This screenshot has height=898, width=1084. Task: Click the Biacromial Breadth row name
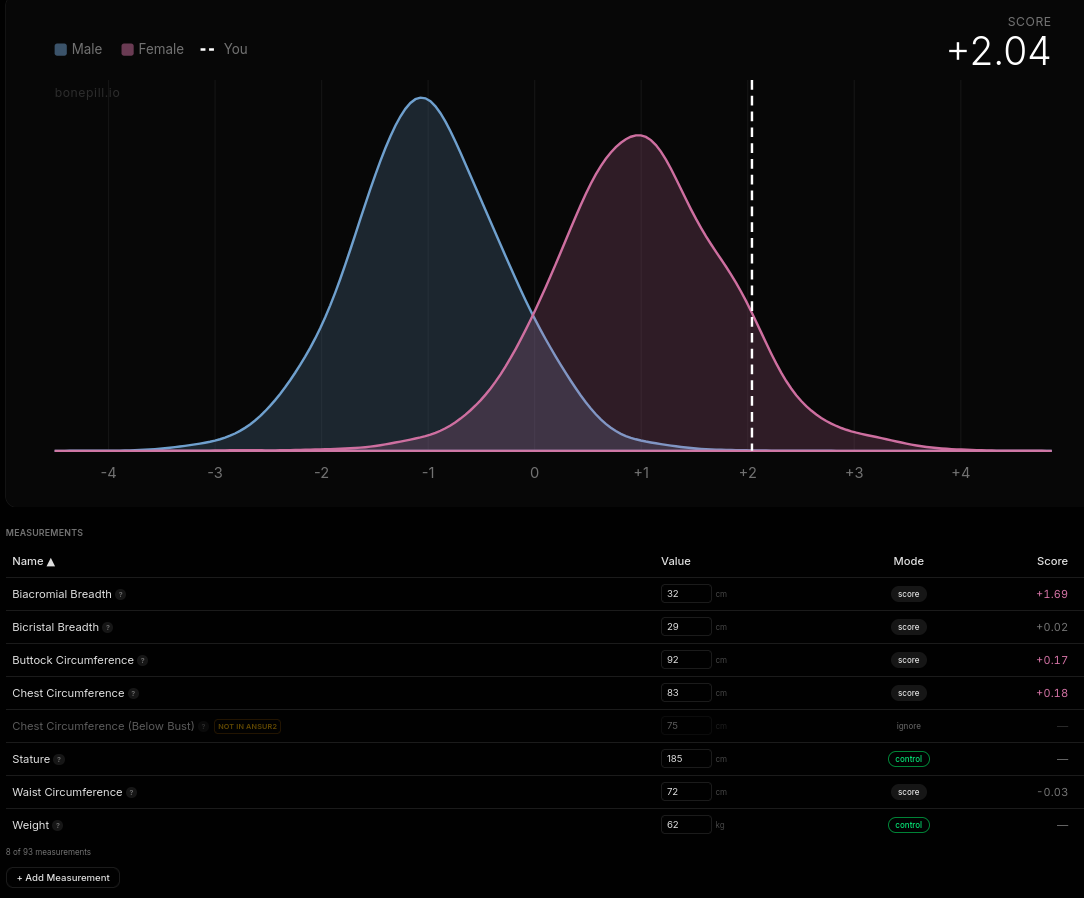coord(62,595)
